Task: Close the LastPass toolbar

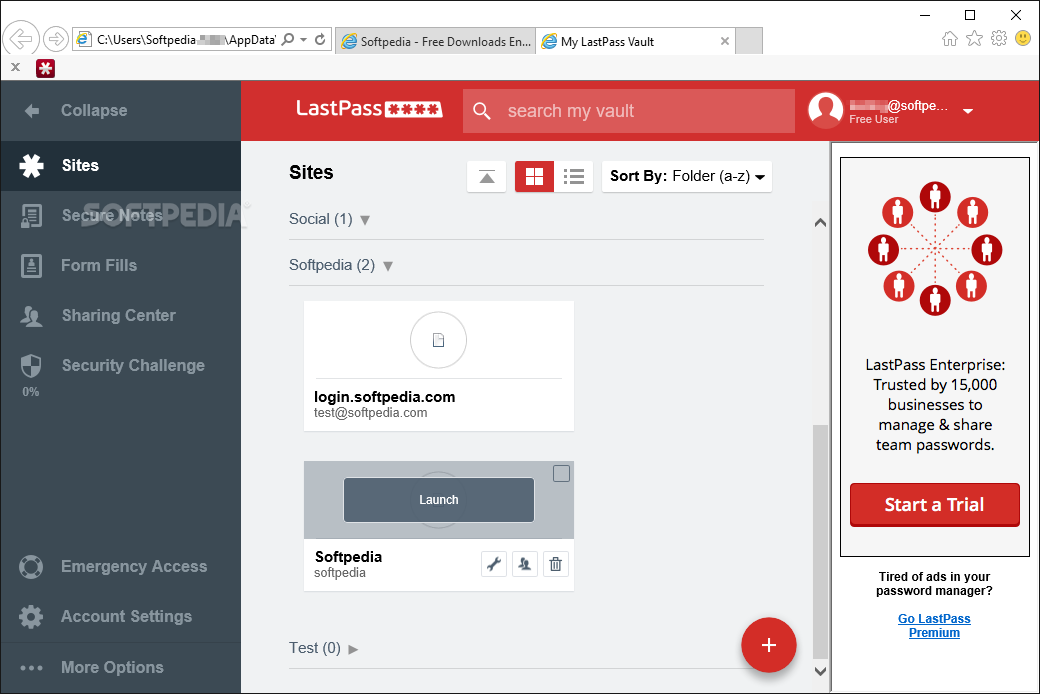Action: [x=16, y=67]
